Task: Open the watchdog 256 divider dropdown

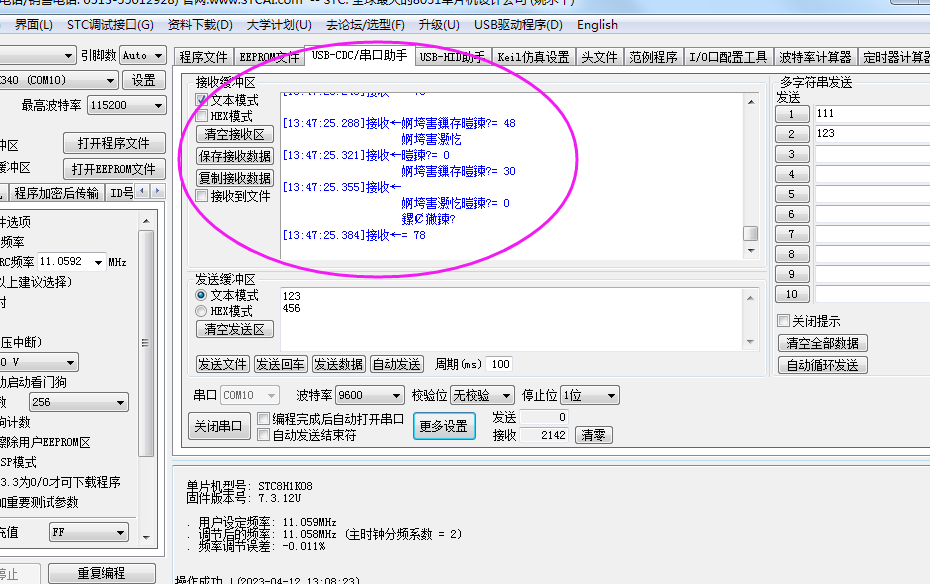Action: click(79, 402)
